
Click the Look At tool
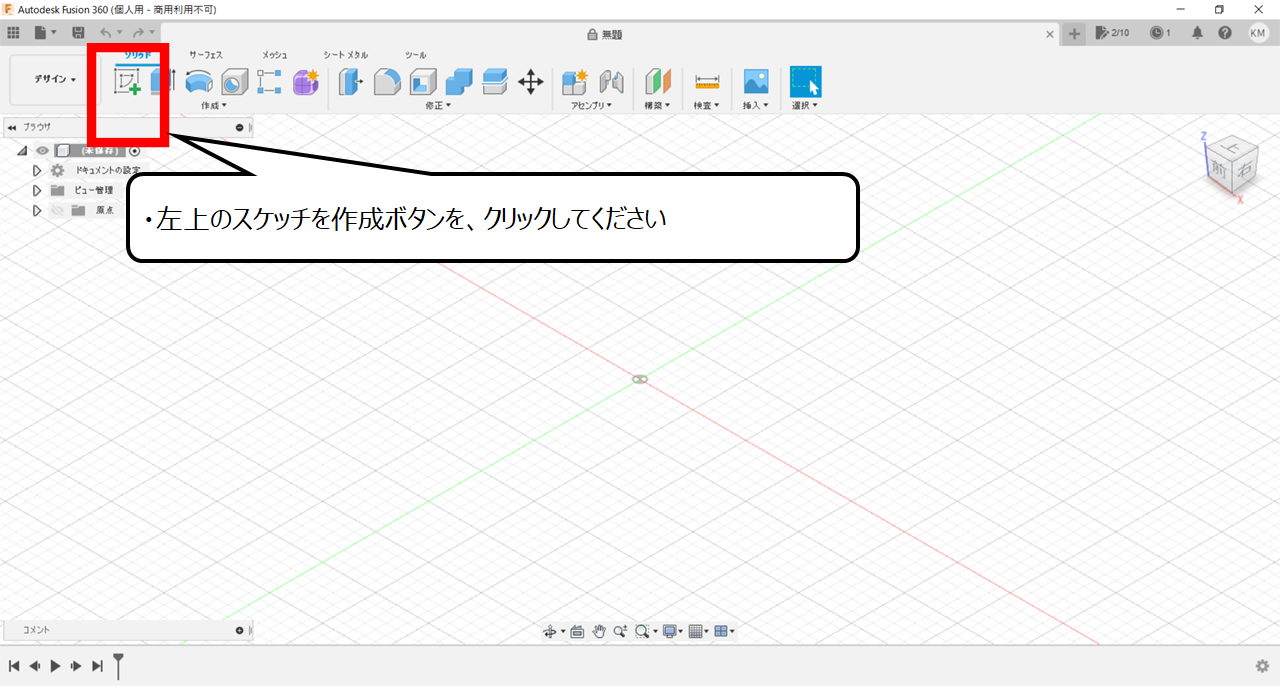pos(577,631)
